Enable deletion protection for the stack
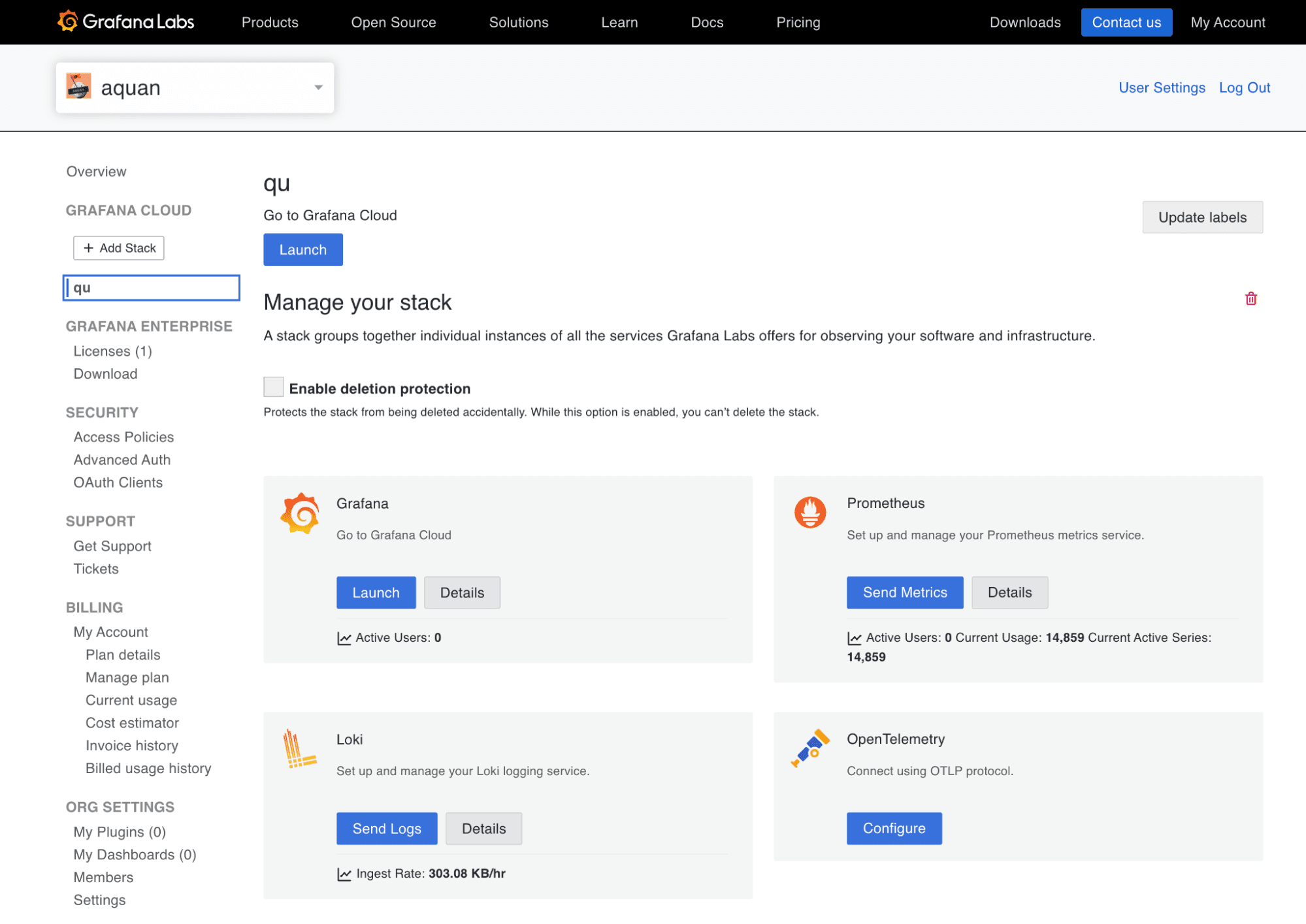Screen dimensions: 1306x924 (x=273, y=387)
